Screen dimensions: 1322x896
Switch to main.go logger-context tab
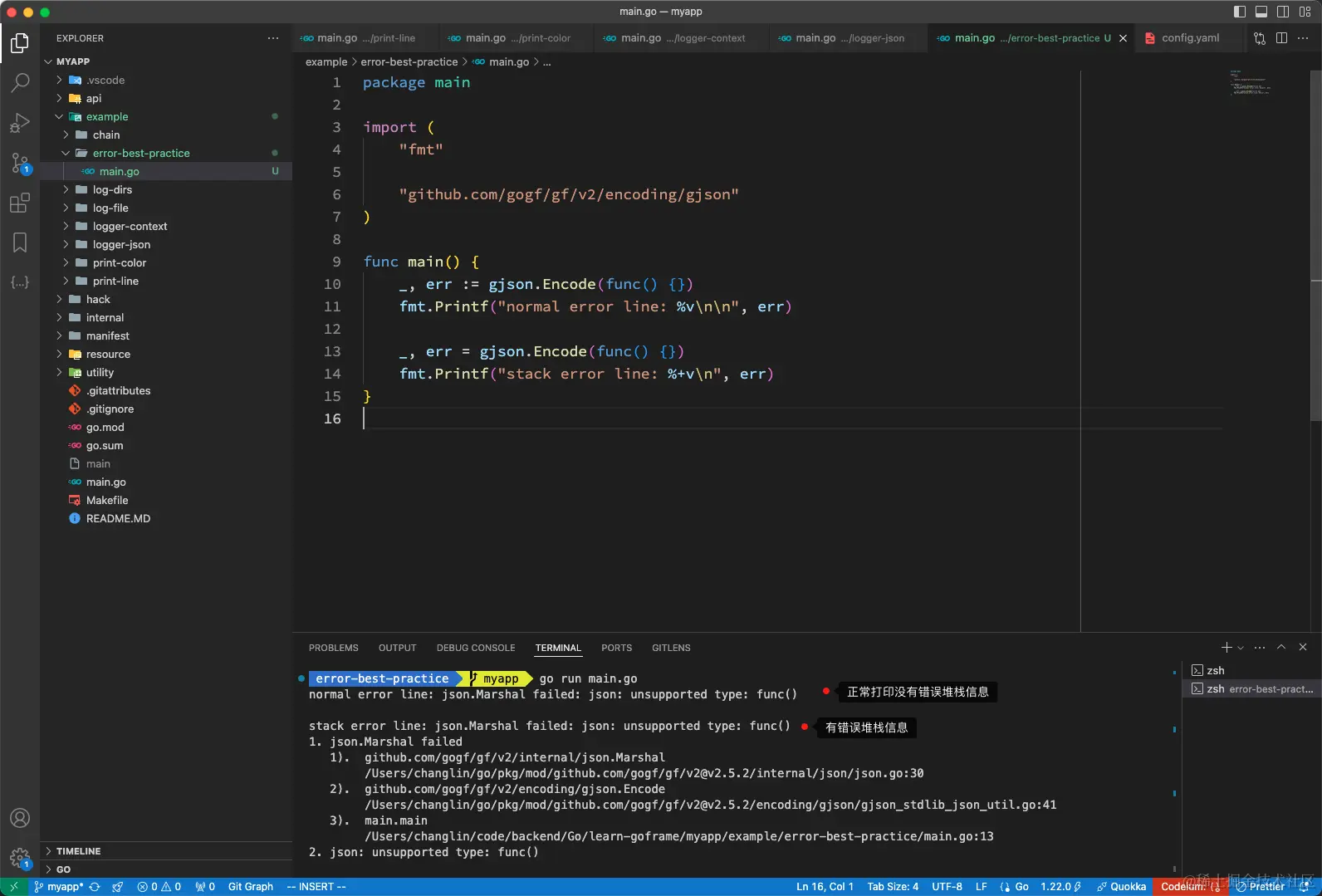point(683,38)
